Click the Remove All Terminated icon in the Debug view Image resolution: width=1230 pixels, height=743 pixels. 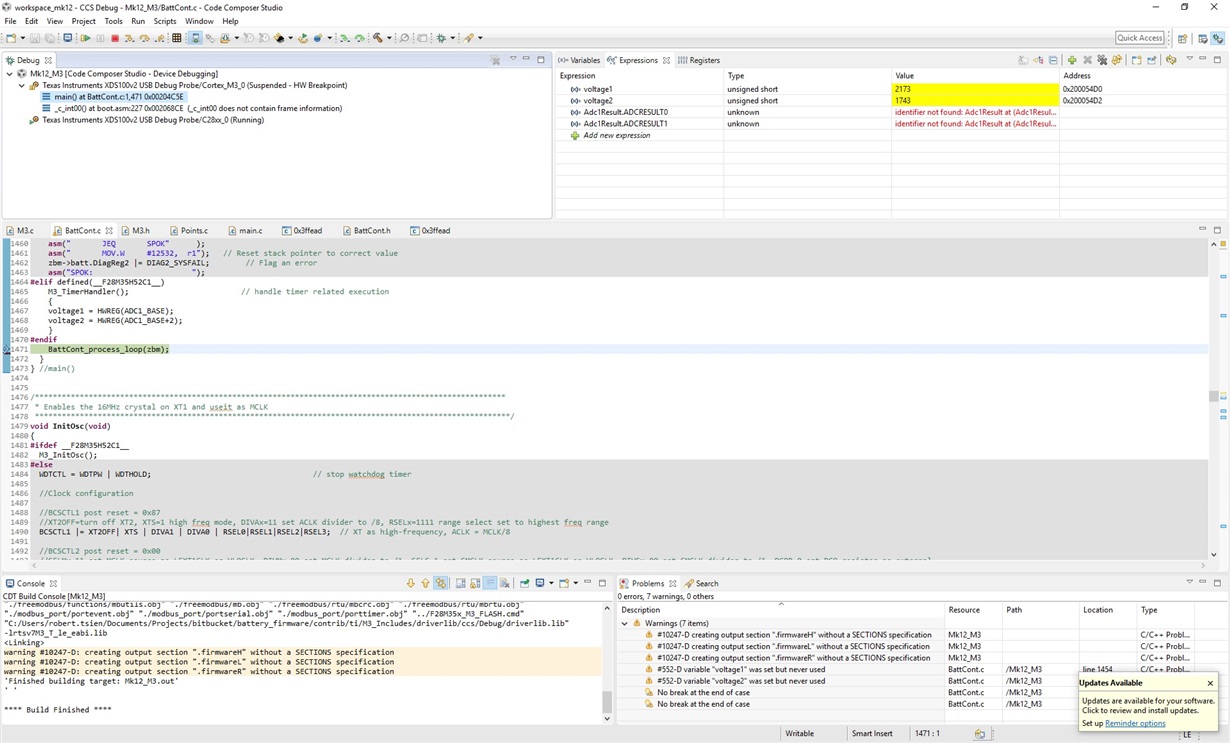[495, 60]
